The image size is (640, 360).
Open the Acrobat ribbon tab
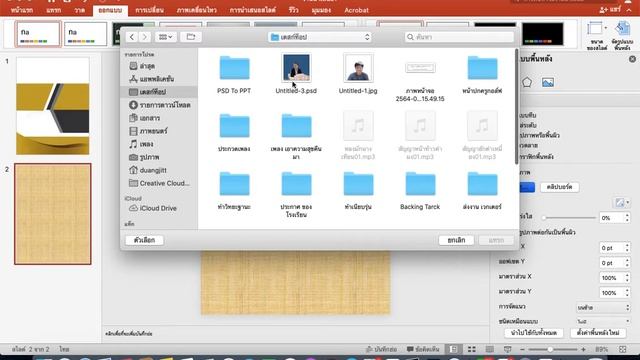[x=356, y=10]
